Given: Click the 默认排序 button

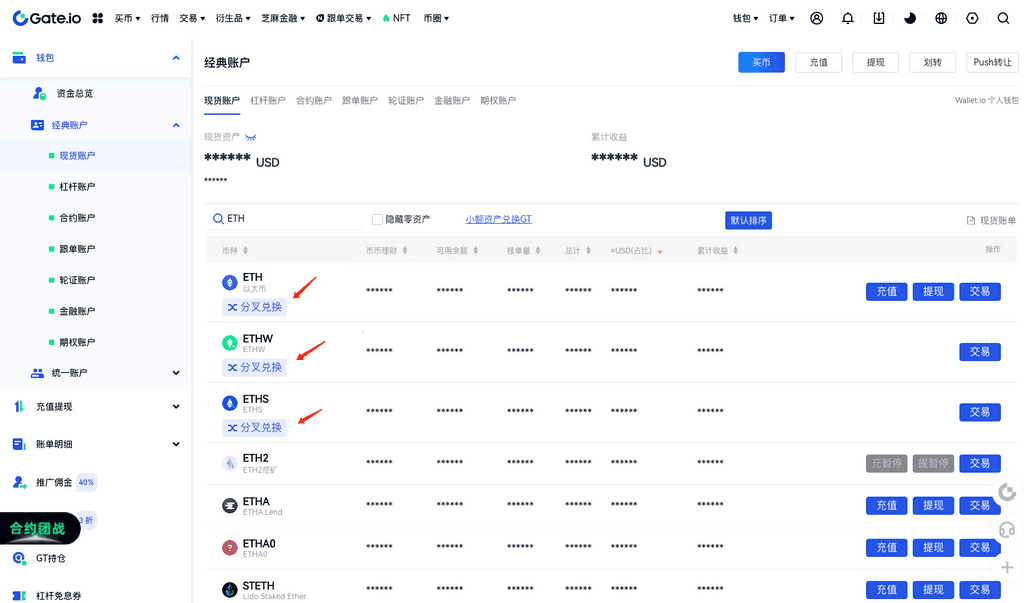Looking at the screenshot, I should 748,220.
